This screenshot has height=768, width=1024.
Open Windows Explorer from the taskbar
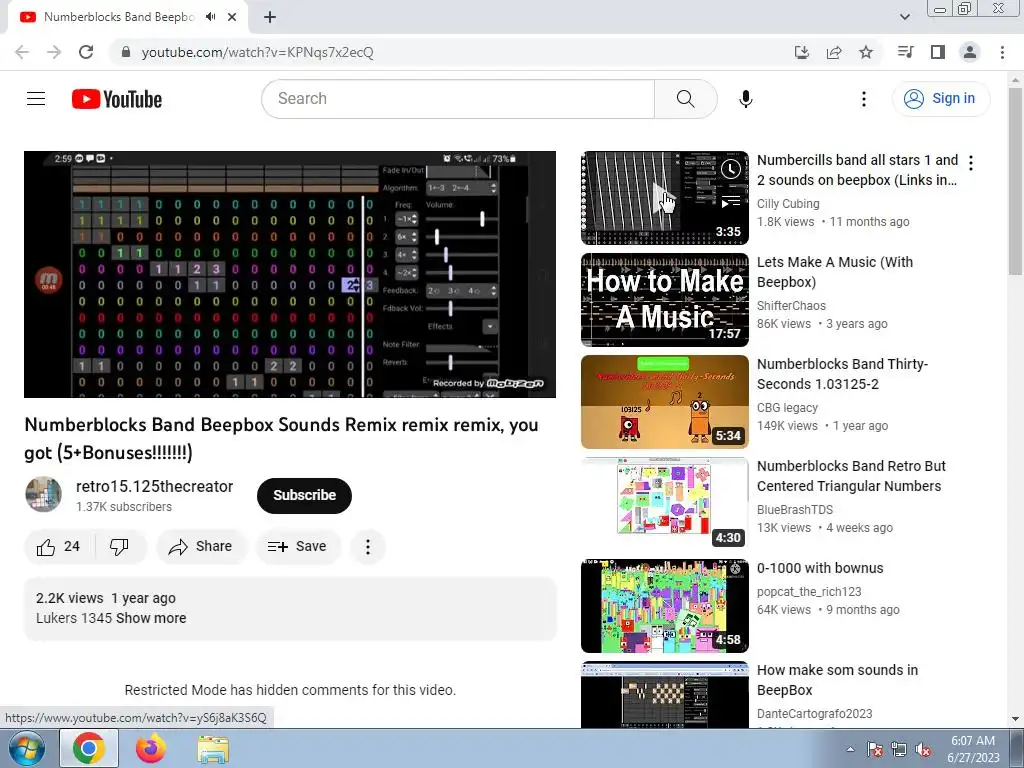213,749
